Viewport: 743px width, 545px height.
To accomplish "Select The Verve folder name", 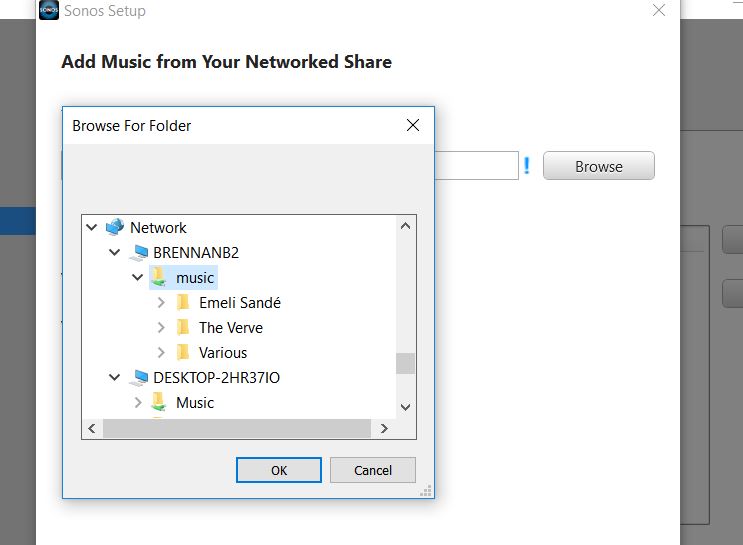I will [x=231, y=328].
